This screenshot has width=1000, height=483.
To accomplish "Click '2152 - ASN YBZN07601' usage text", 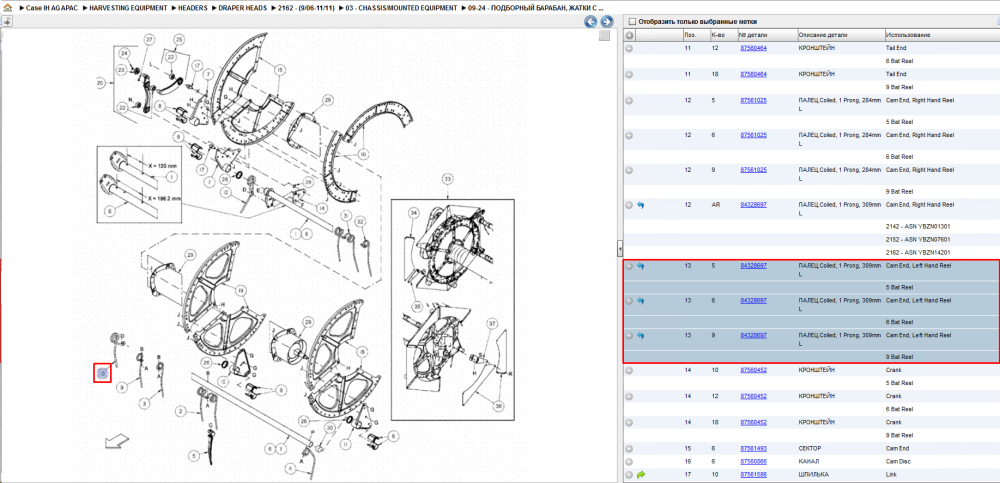I will (x=916, y=239).
